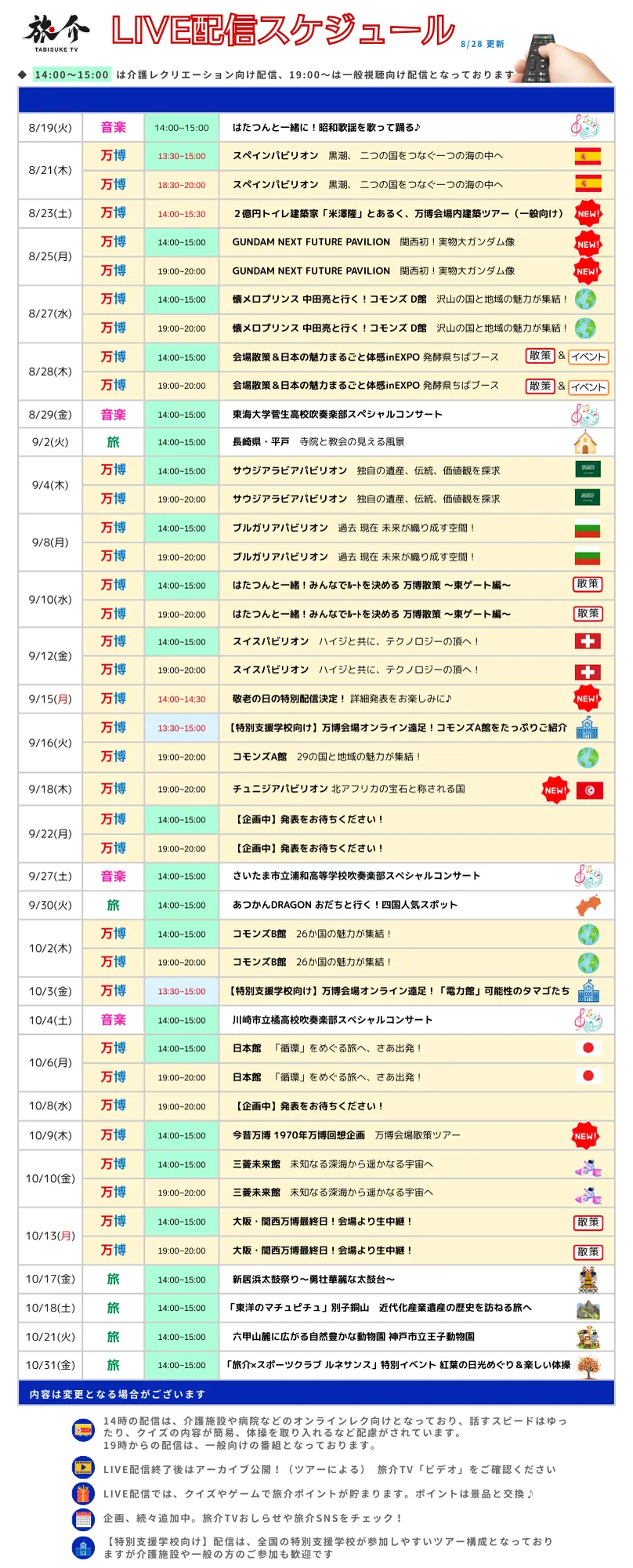633x1568 pixels.
Task: Click Japan flag on 10/6 14:00 row
Action: (x=588, y=1048)
